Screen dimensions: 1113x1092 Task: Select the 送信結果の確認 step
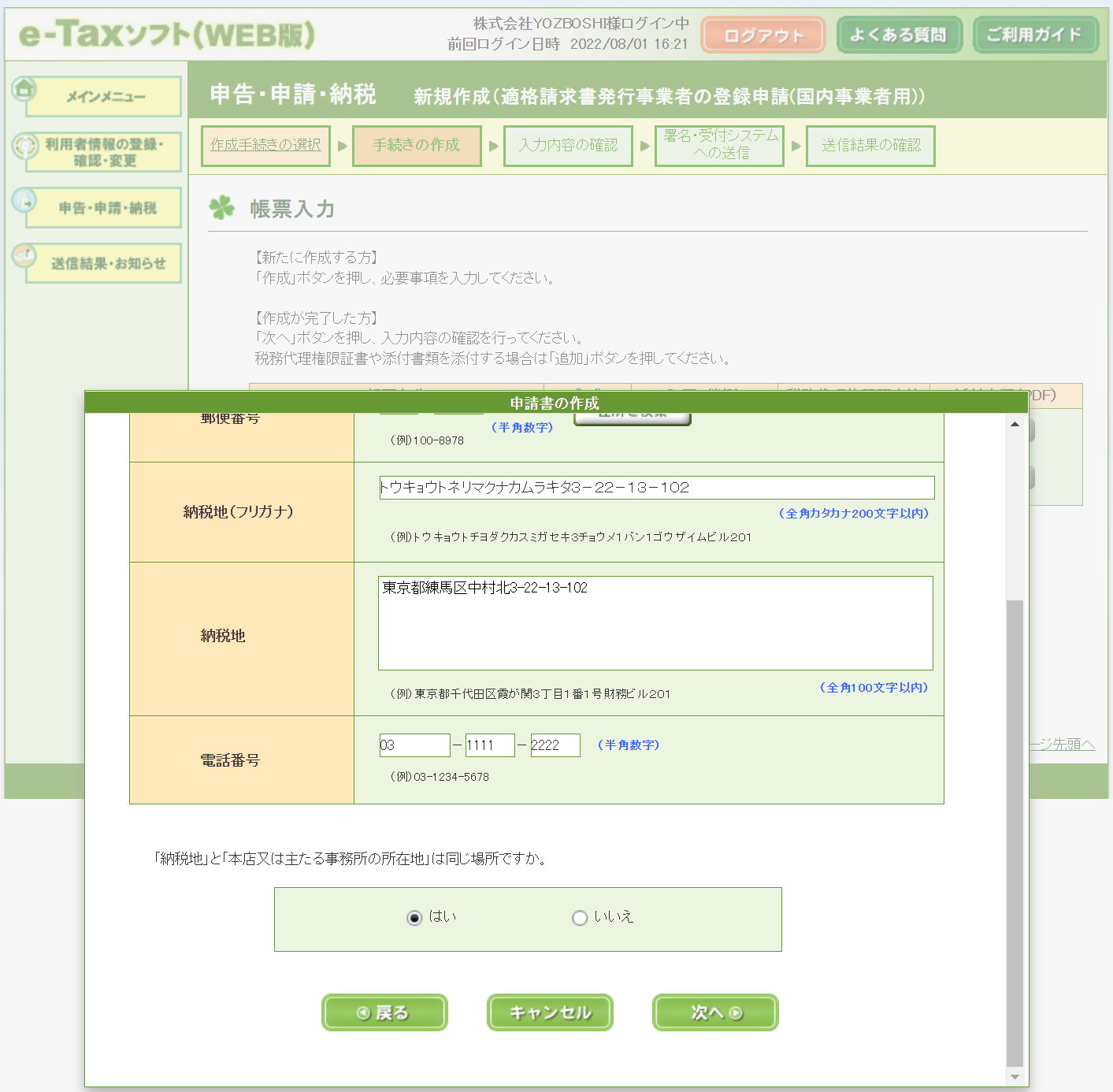[870, 146]
